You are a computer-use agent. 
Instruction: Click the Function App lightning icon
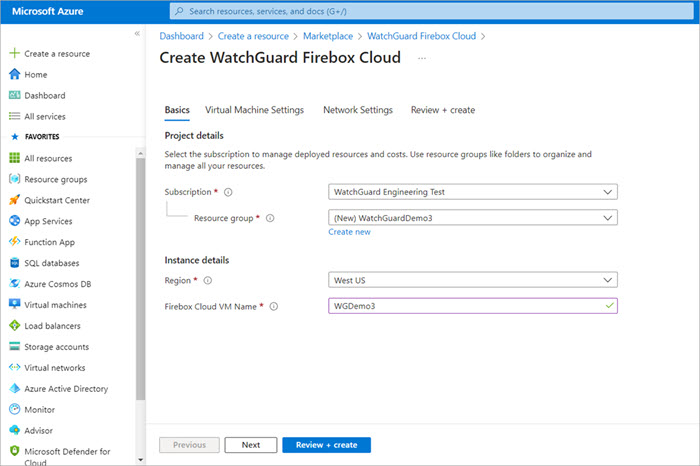[x=14, y=241]
